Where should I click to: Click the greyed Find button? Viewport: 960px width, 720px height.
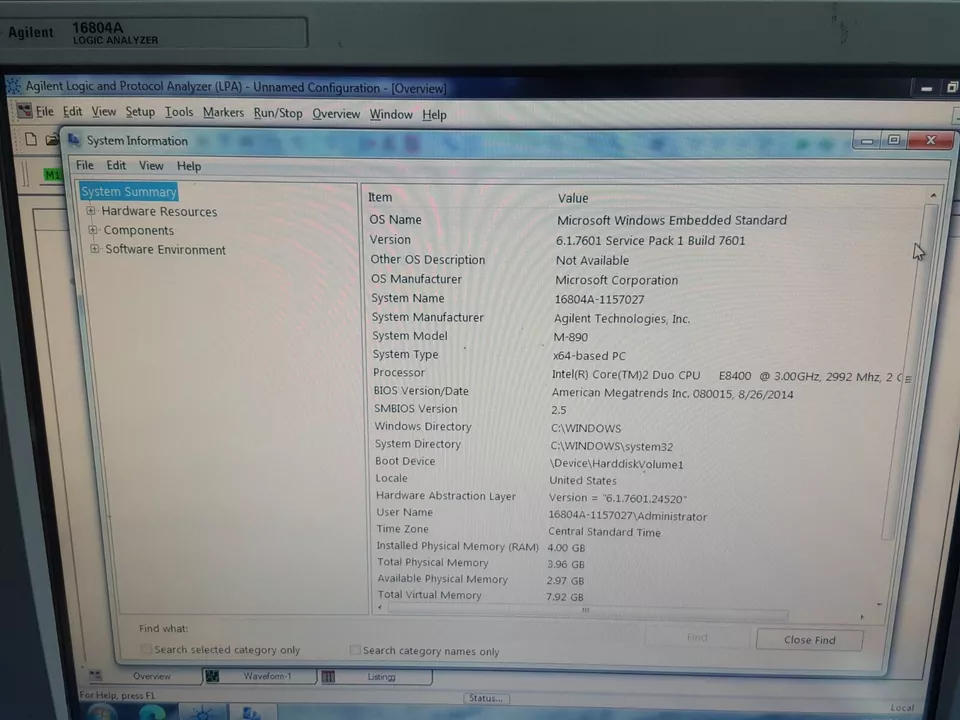tap(697, 638)
